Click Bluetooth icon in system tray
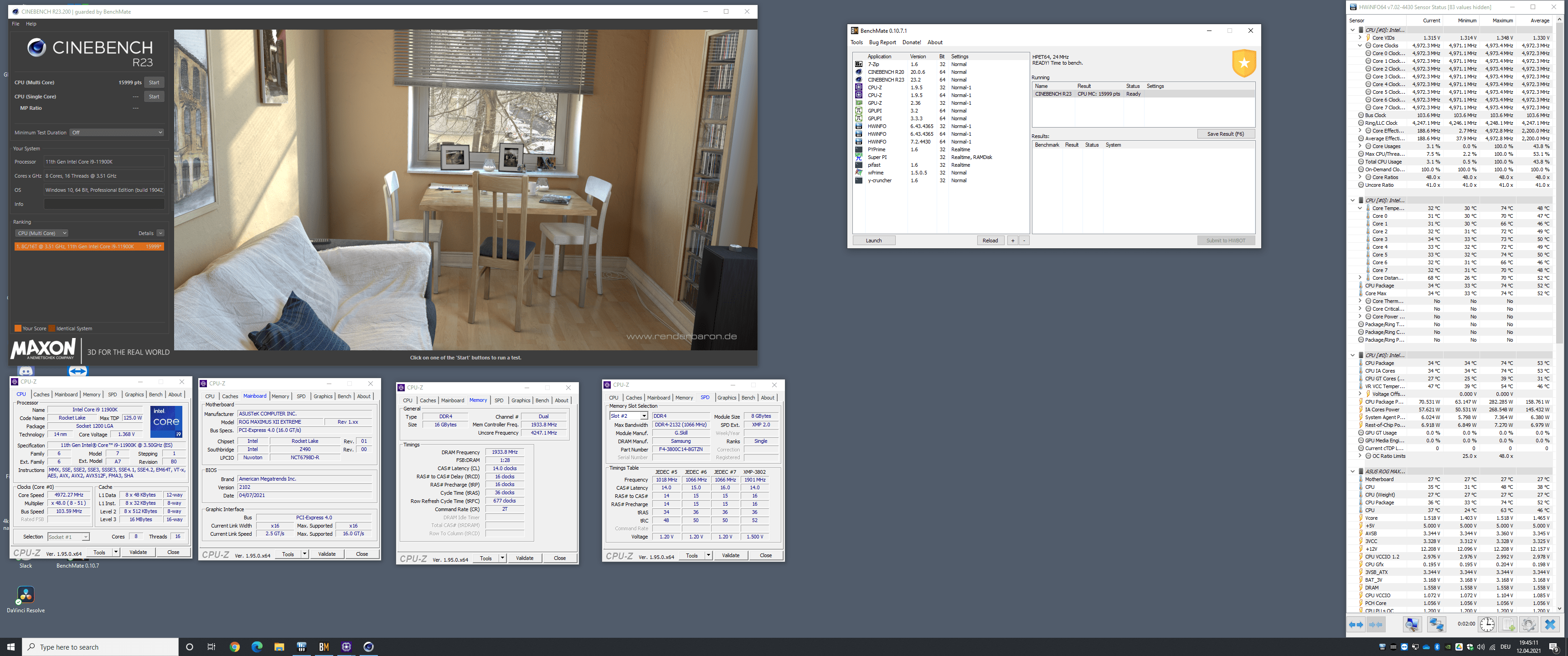Image resolution: width=1568 pixels, height=656 pixels. [1437, 647]
